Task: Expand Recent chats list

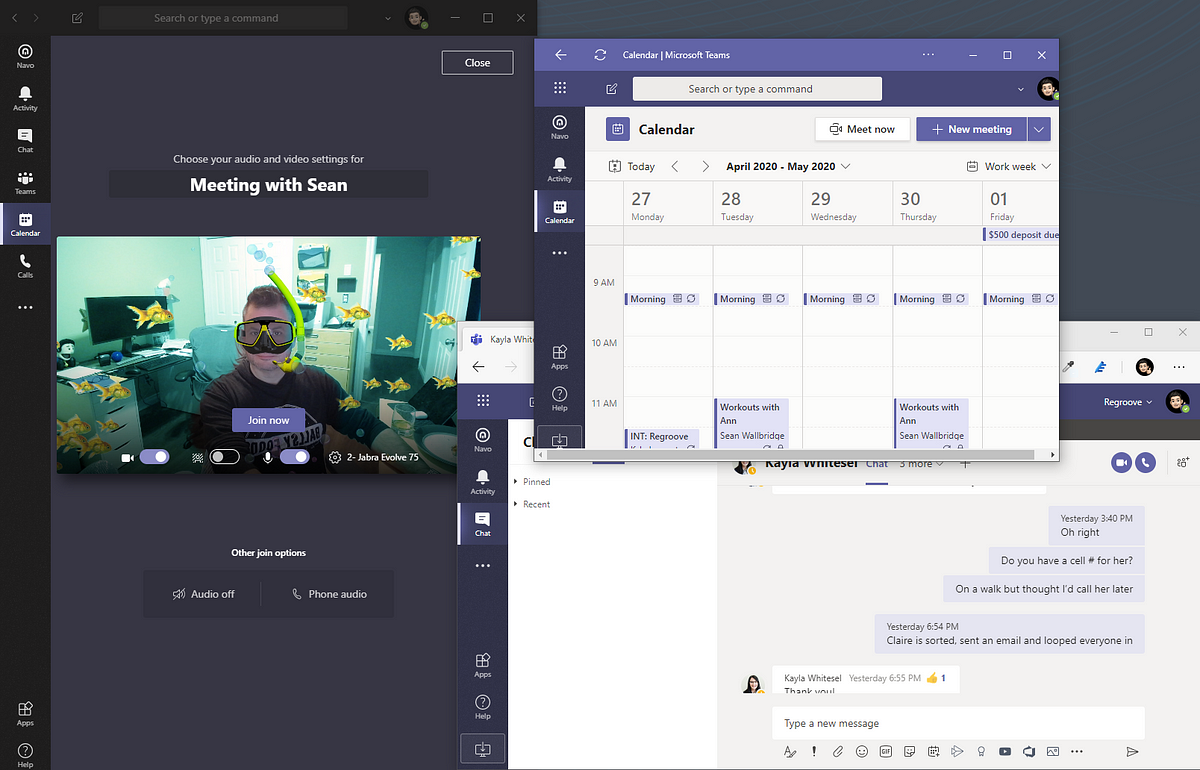Action: (x=532, y=505)
